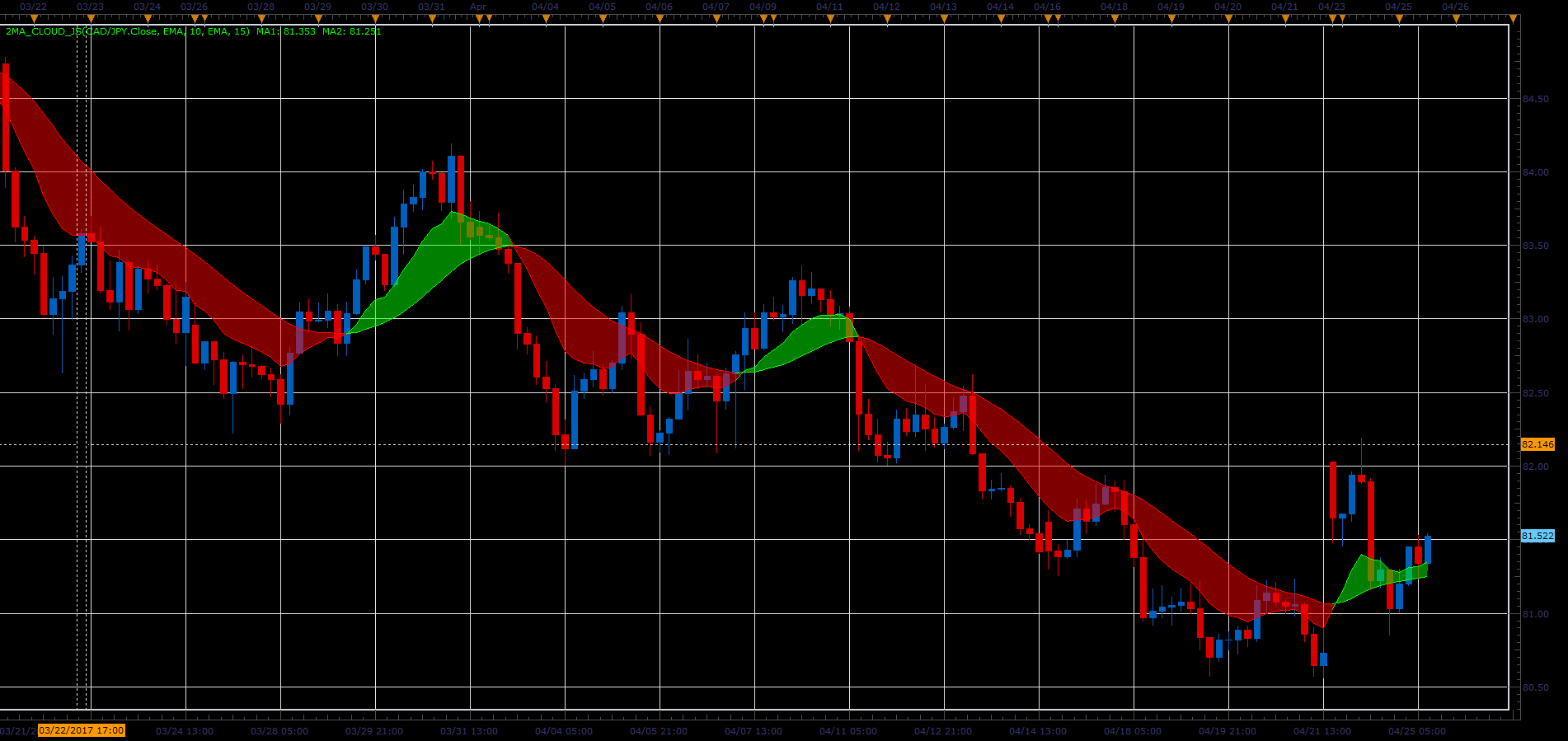Select the 83.50 price level label
Viewport: 1568px width, 741px height.
1535,246
